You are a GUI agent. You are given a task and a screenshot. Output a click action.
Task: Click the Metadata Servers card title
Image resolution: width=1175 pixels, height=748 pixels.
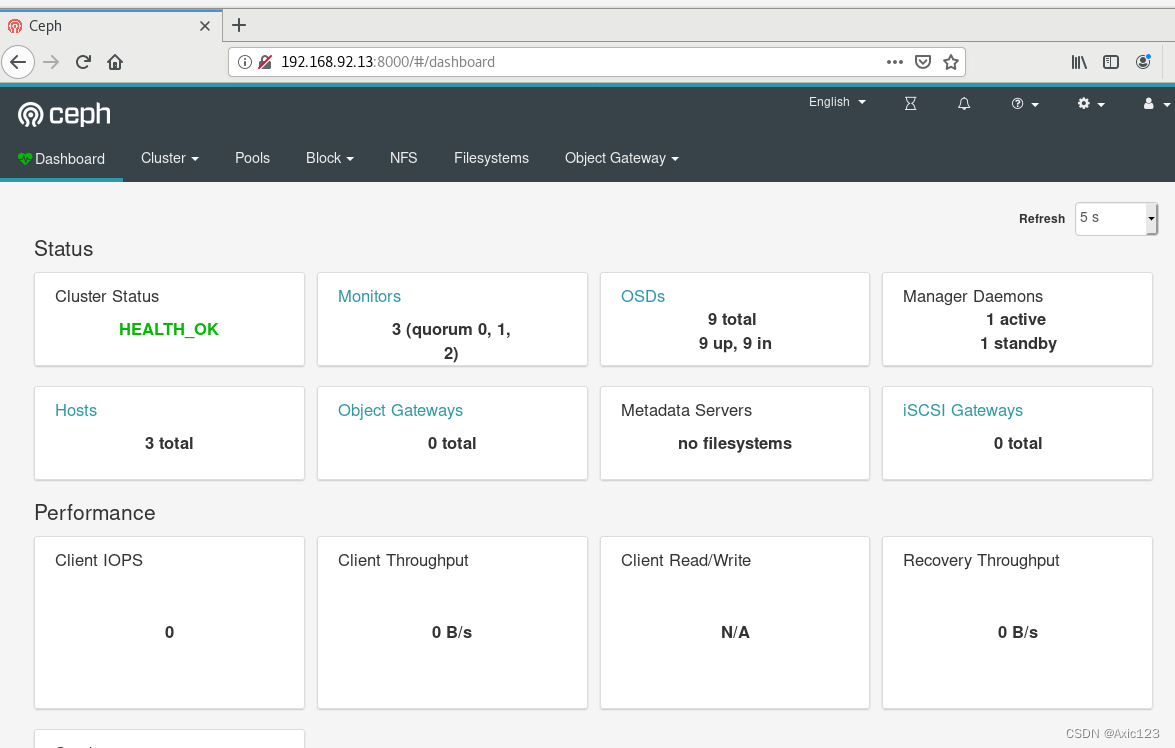(x=686, y=410)
